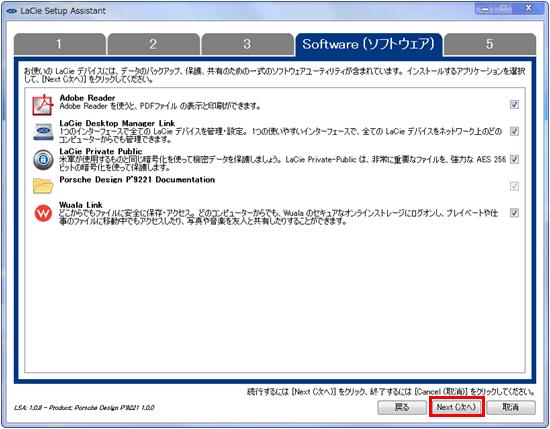This screenshot has height=429, width=550.
Task: Select the LaCie Desktop Manager Link title
Action: (x=117, y=123)
